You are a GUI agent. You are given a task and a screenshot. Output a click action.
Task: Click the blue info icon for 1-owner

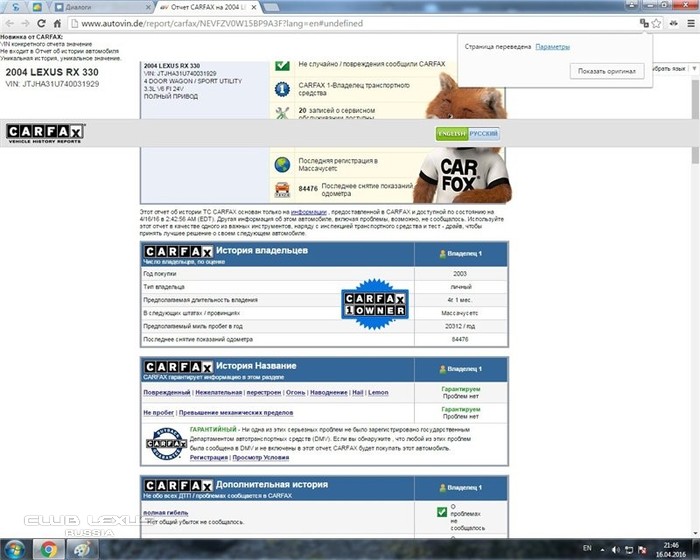click(282, 89)
